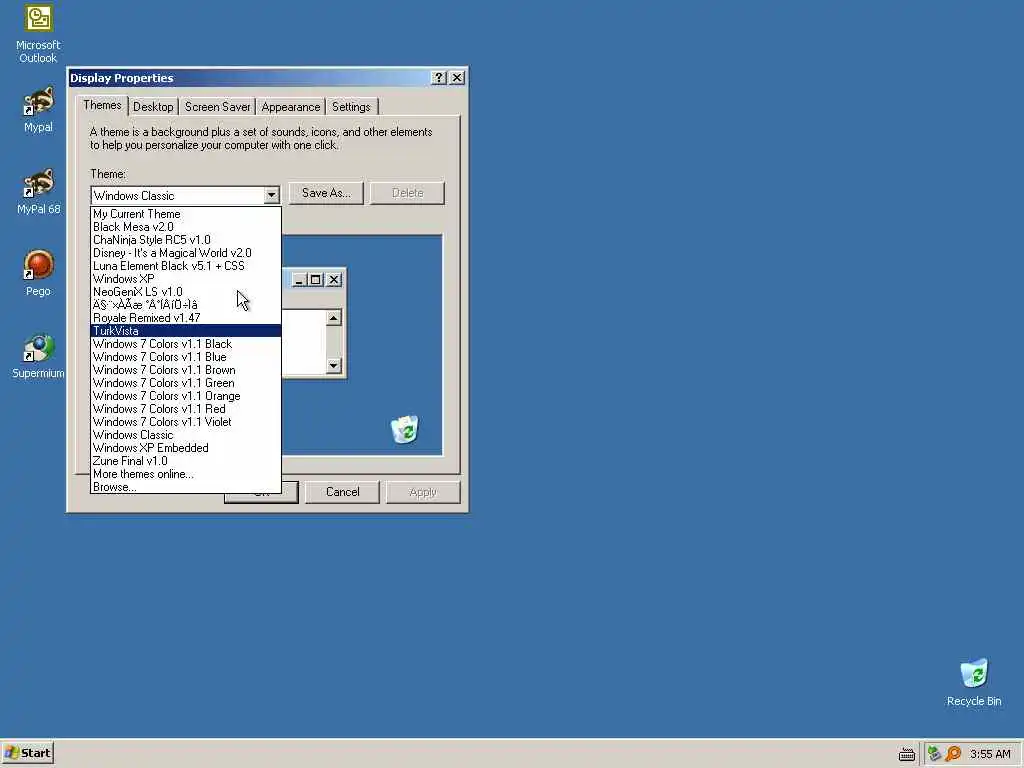Click the taskbar clock showing 3:55 AM

pos(989,754)
